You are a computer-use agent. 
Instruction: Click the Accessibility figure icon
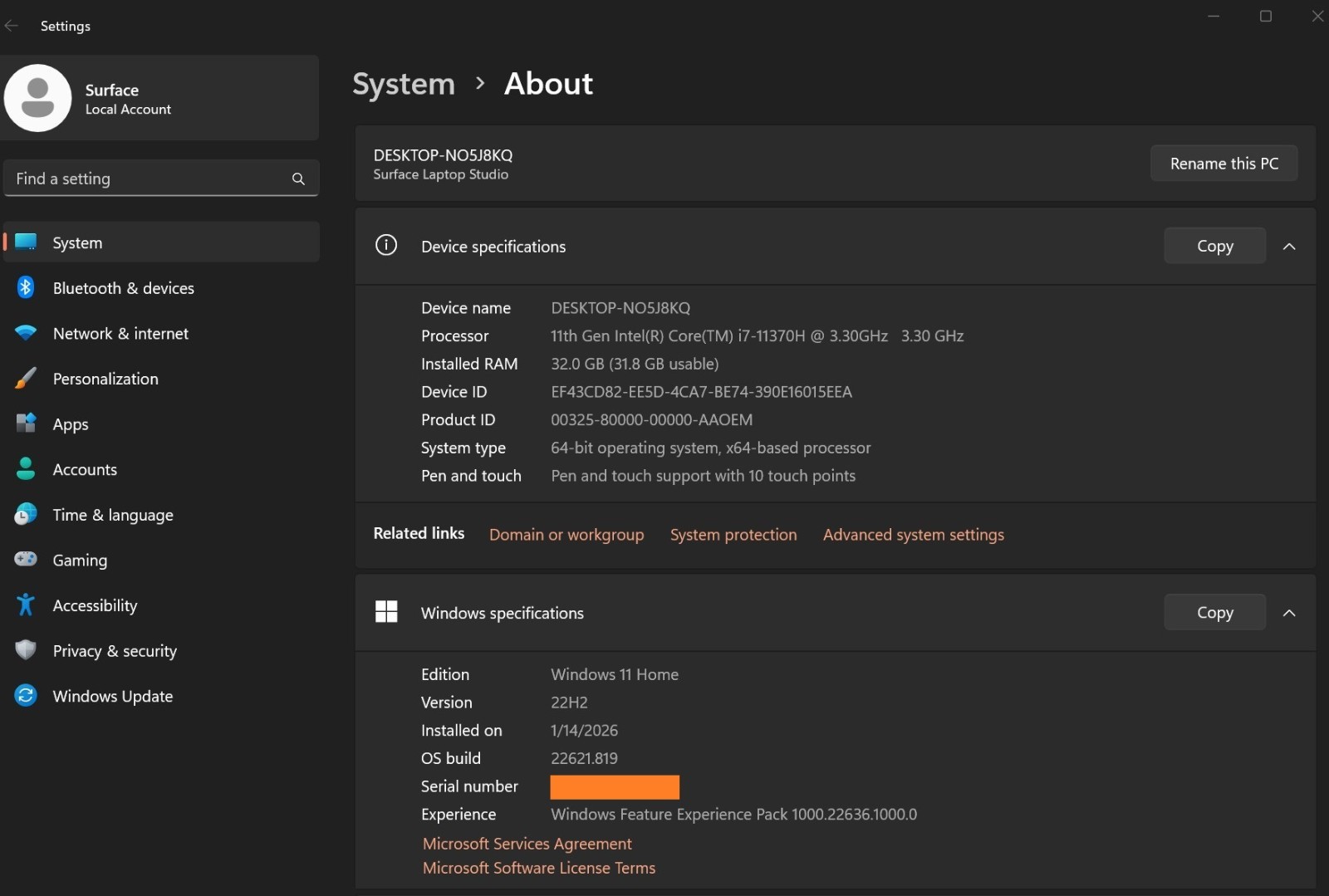[x=26, y=605]
